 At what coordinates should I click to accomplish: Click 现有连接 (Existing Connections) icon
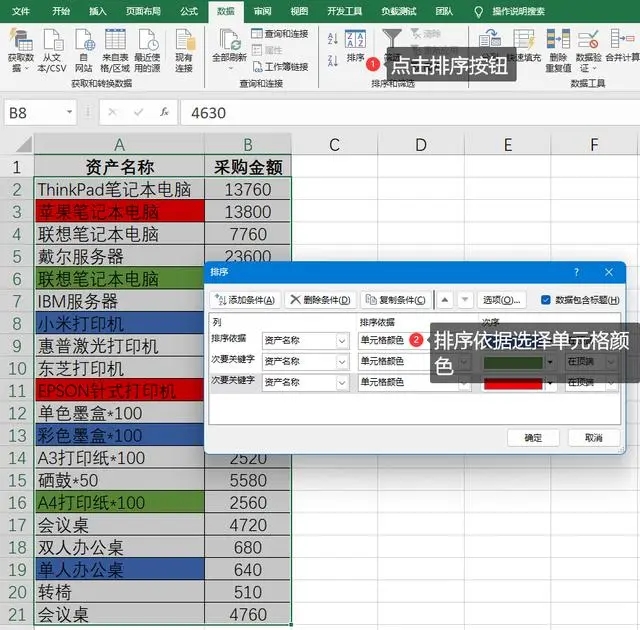pyautogui.click(x=184, y=50)
